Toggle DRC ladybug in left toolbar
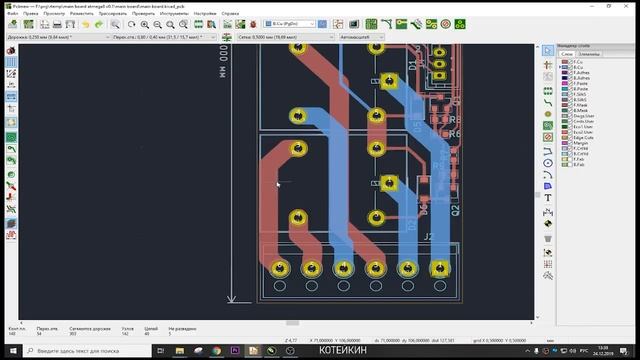 [x=11, y=51]
